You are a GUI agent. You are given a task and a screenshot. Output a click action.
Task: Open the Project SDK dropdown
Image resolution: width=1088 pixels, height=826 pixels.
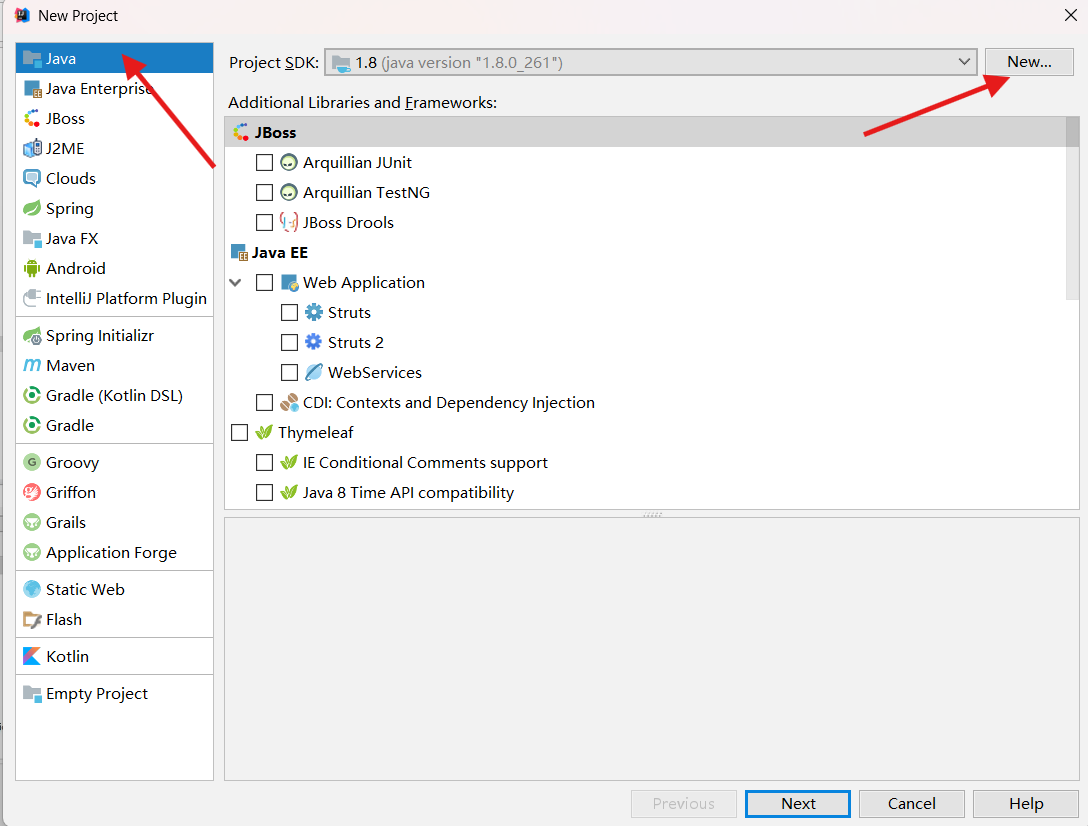(x=651, y=62)
